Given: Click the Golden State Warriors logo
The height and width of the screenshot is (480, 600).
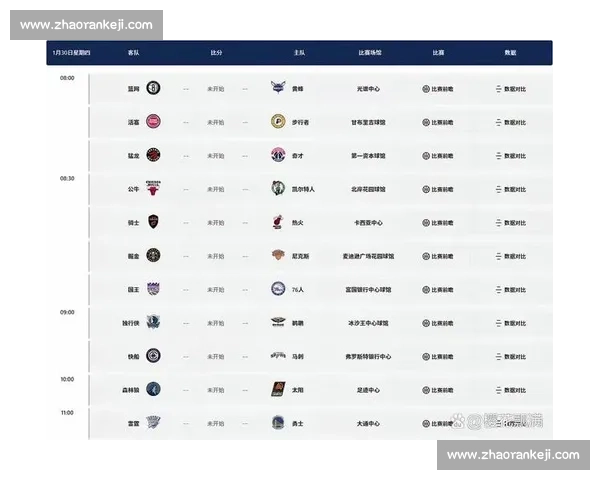Looking at the screenshot, I should [x=278, y=423].
